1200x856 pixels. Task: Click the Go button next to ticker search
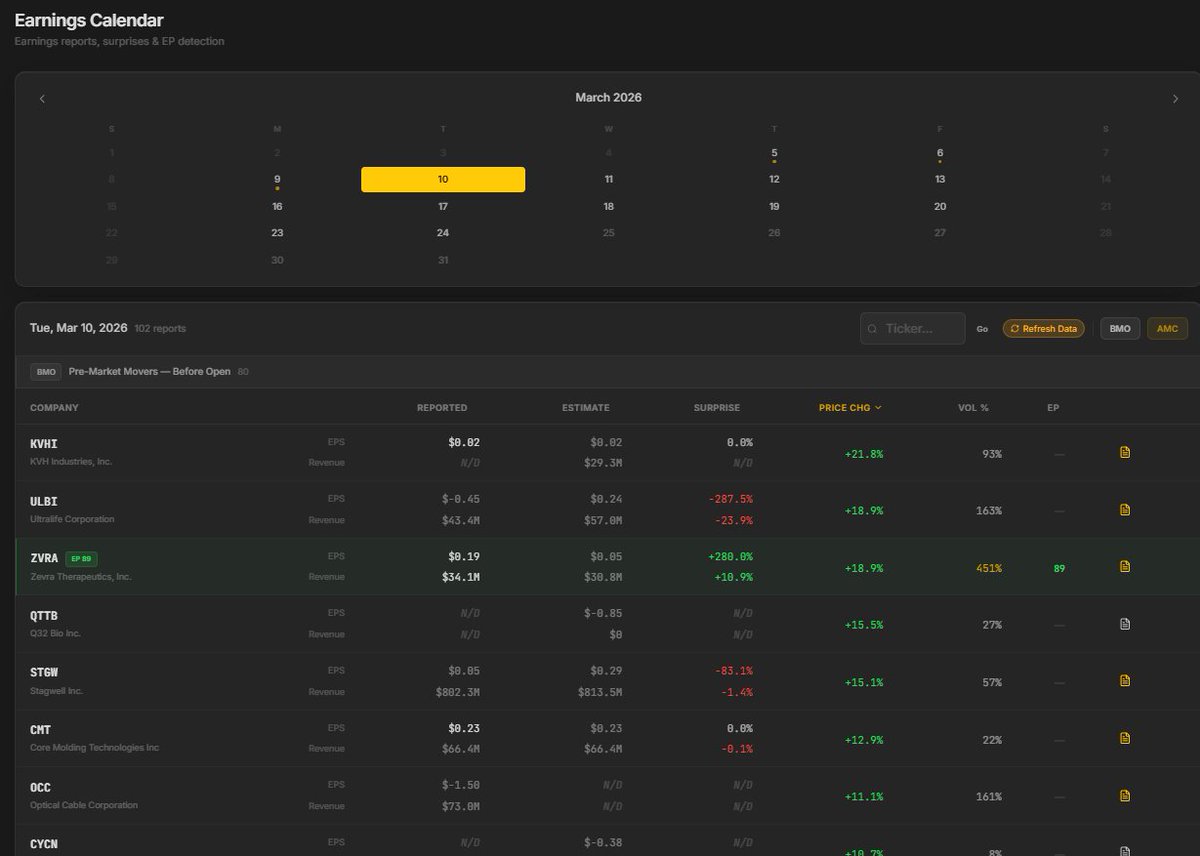982,328
